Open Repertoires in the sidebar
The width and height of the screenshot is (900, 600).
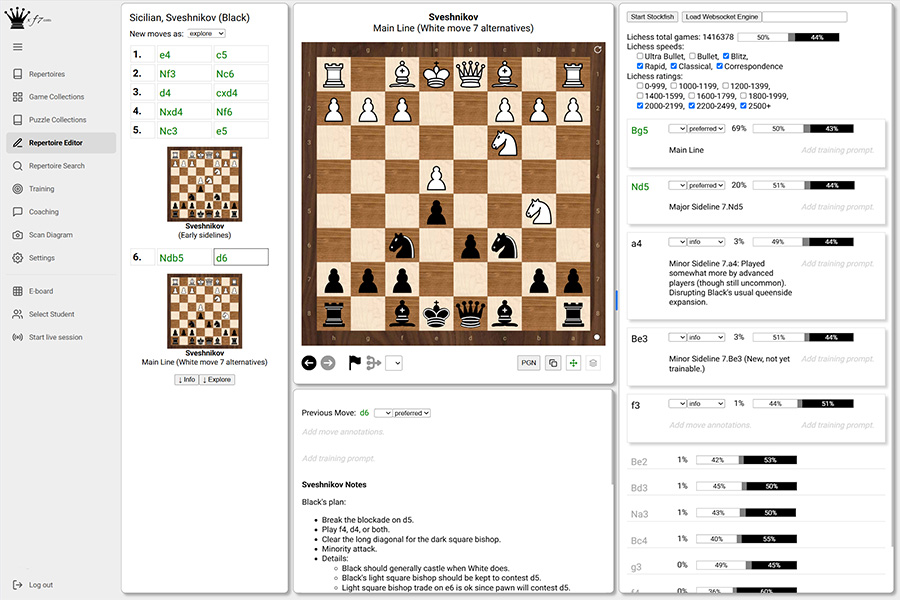click(46, 74)
